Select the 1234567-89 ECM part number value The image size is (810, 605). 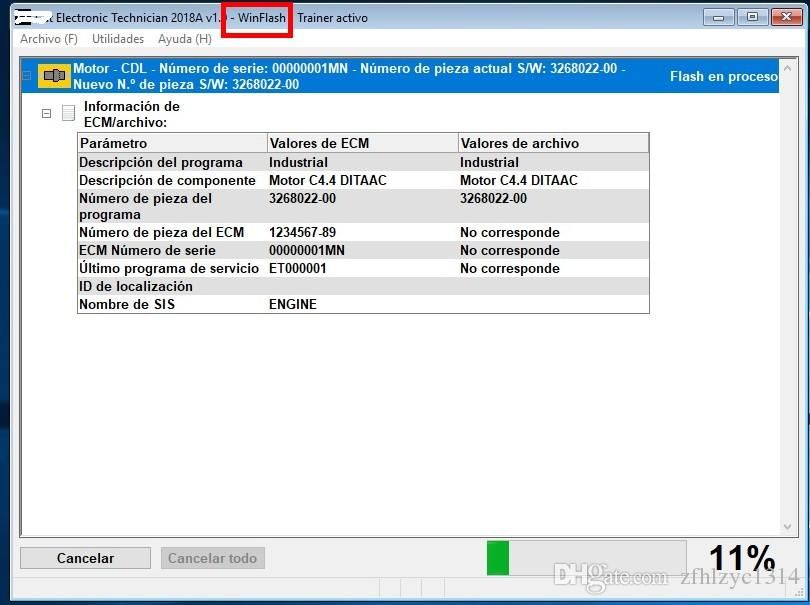pyautogui.click(x=302, y=232)
